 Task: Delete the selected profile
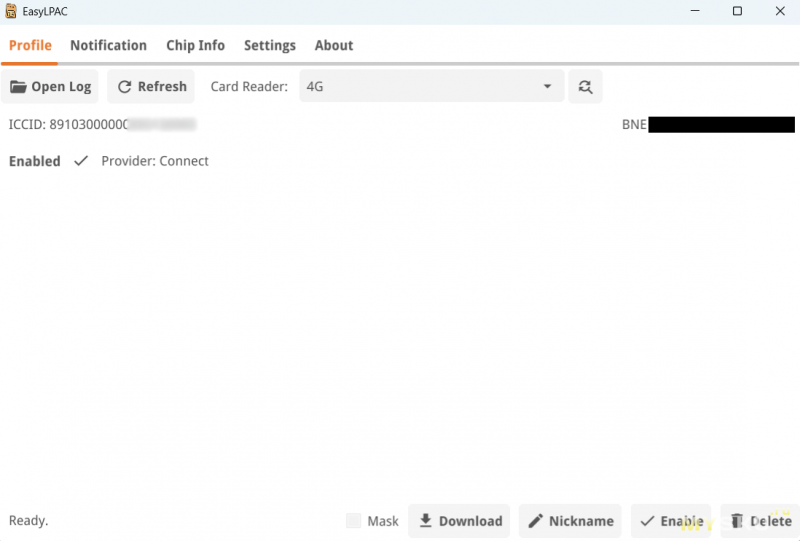pos(760,521)
